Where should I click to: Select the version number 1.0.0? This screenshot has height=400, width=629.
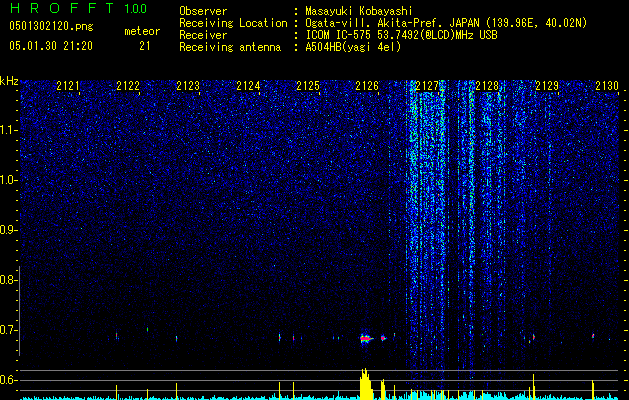point(136,8)
